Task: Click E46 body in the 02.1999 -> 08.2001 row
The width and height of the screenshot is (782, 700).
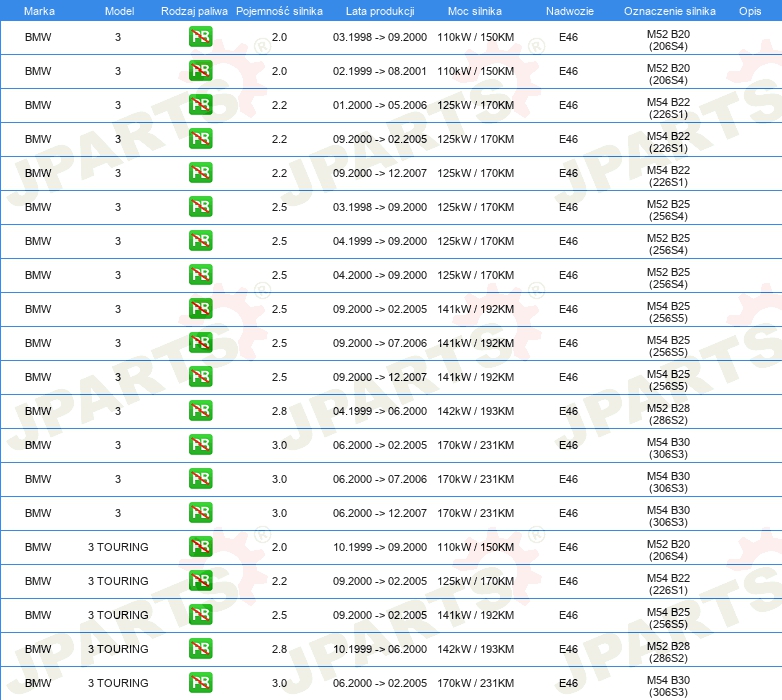Action: pos(568,71)
